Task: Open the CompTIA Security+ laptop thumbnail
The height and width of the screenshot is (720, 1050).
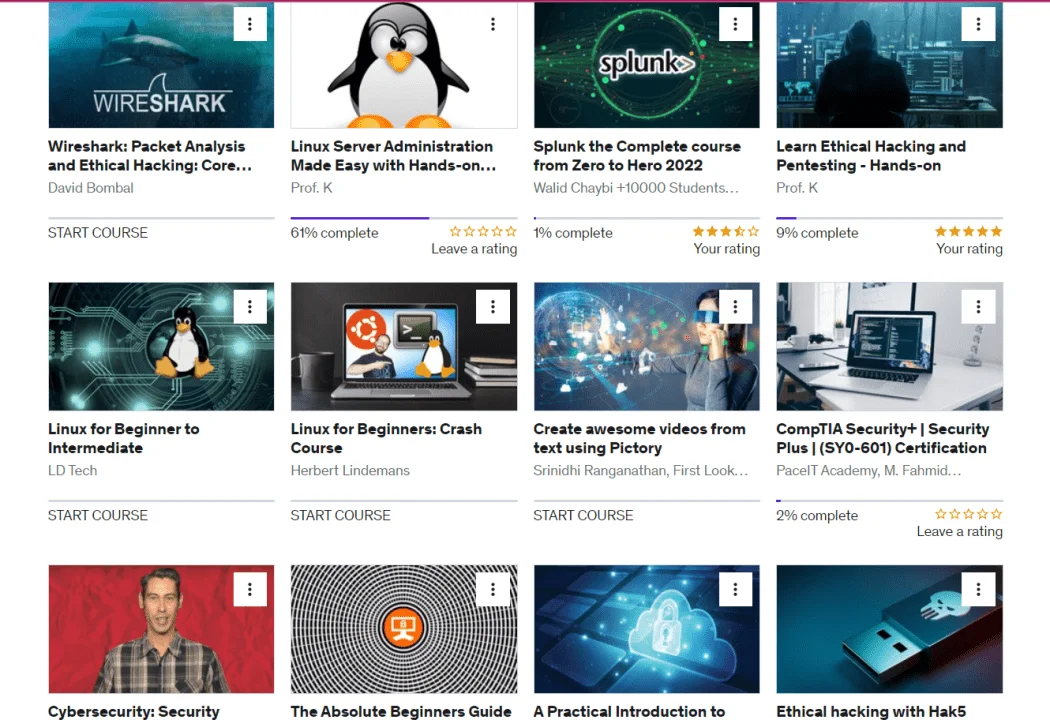Action: pyautogui.click(x=889, y=346)
